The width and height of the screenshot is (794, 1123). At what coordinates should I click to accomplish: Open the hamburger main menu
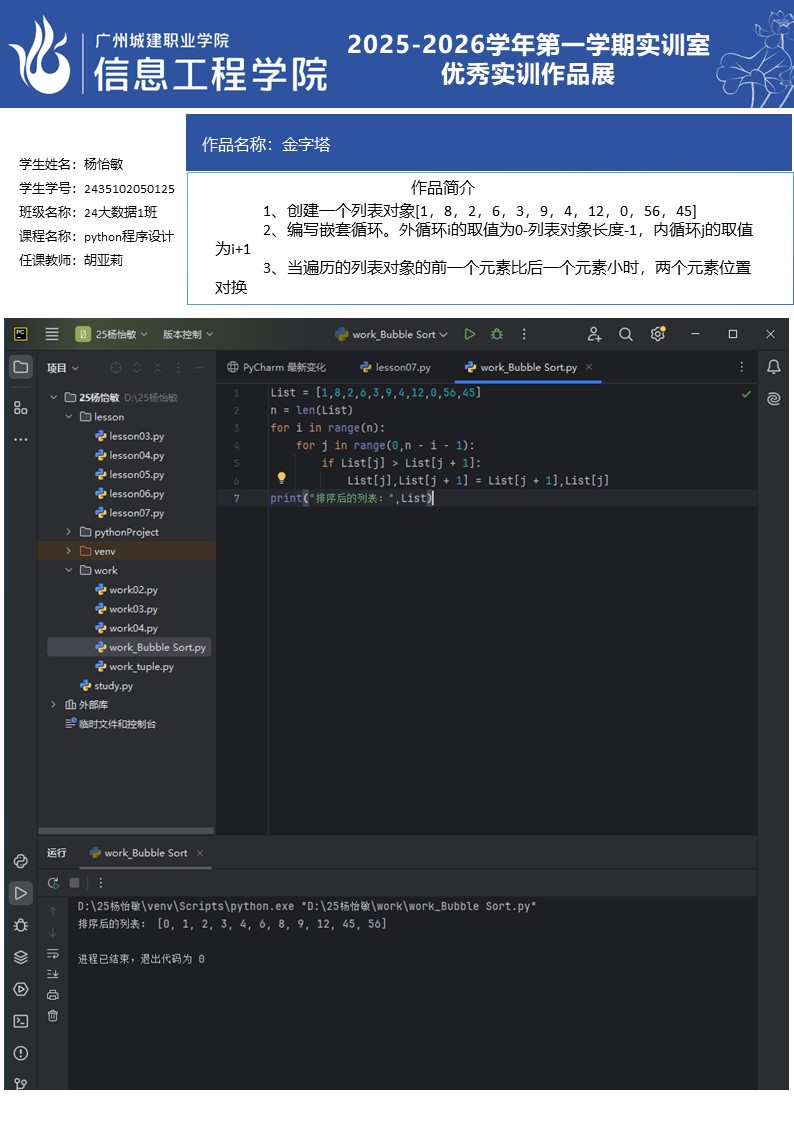[x=52, y=334]
